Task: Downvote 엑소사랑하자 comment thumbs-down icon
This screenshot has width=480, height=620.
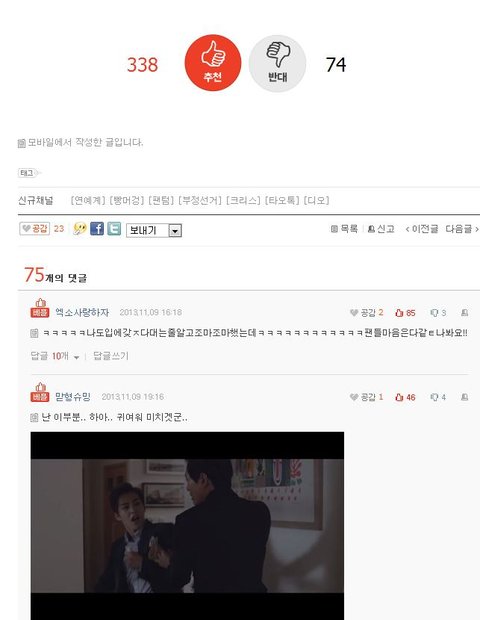Action: tap(438, 313)
